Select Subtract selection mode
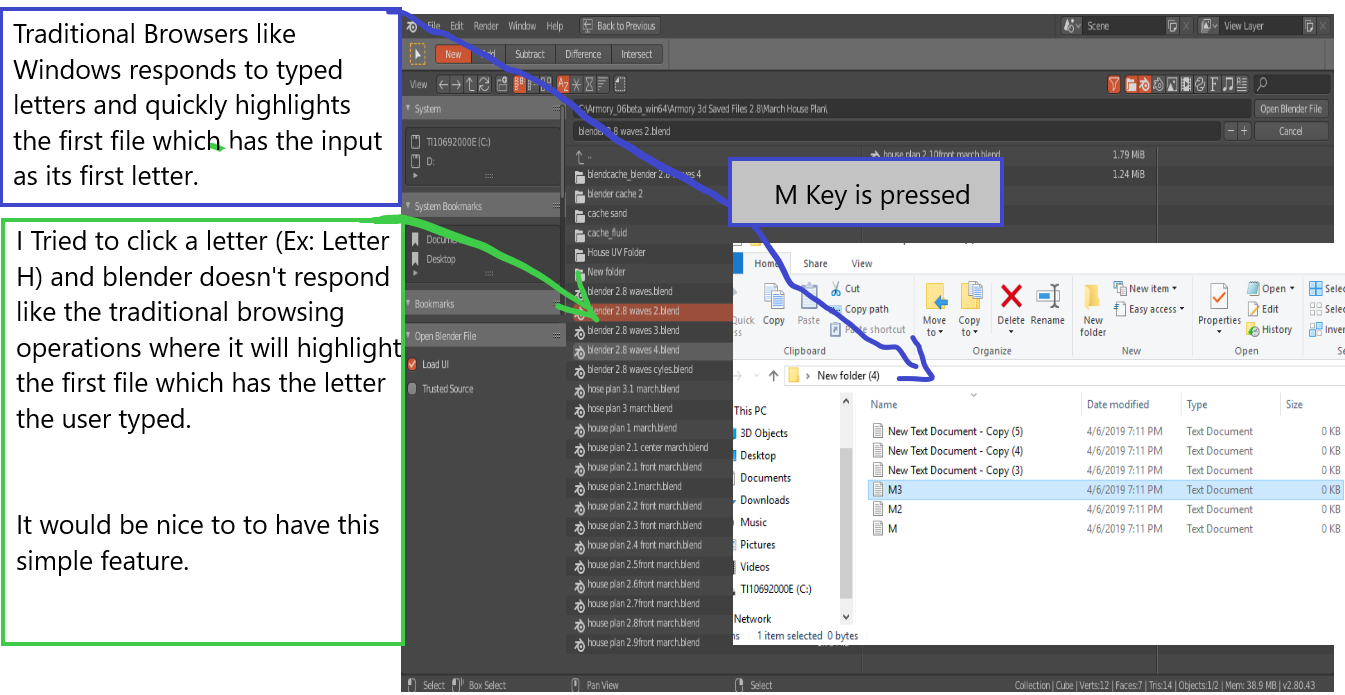 click(x=530, y=54)
